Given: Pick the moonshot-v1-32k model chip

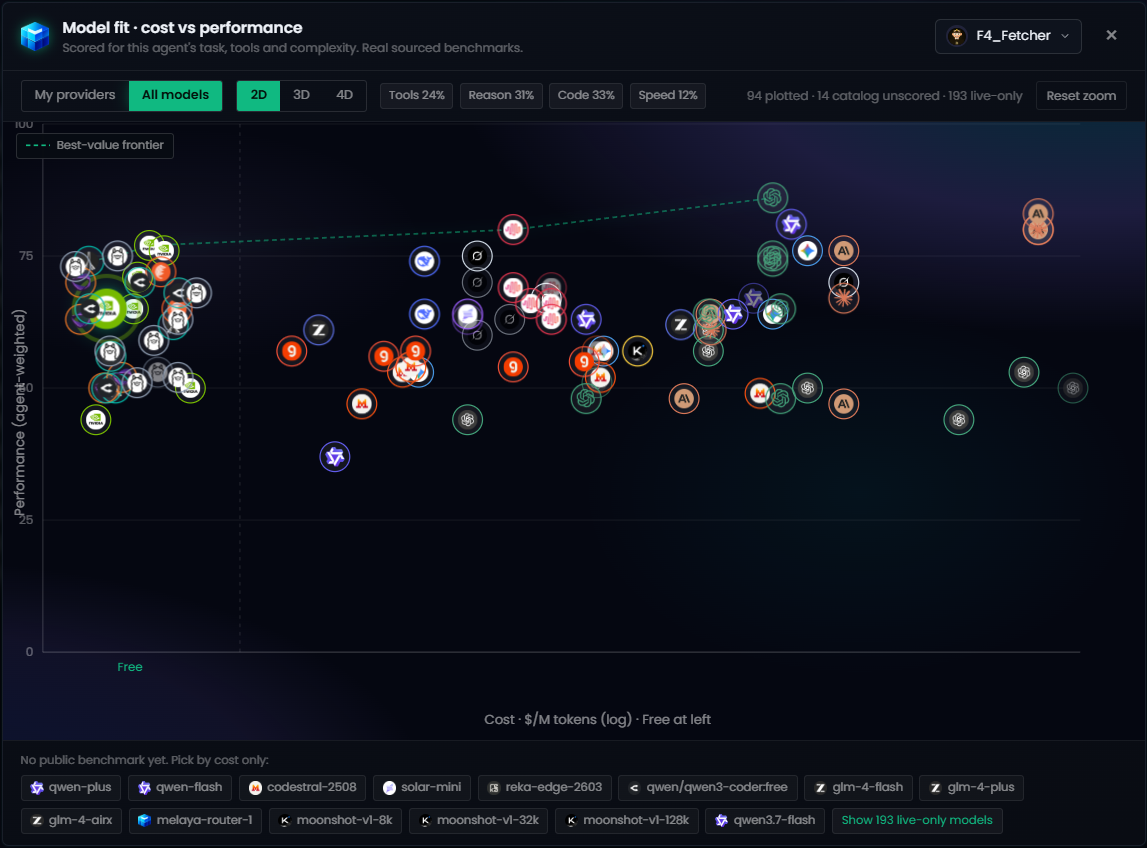Looking at the screenshot, I should pyautogui.click(x=478, y=820).
